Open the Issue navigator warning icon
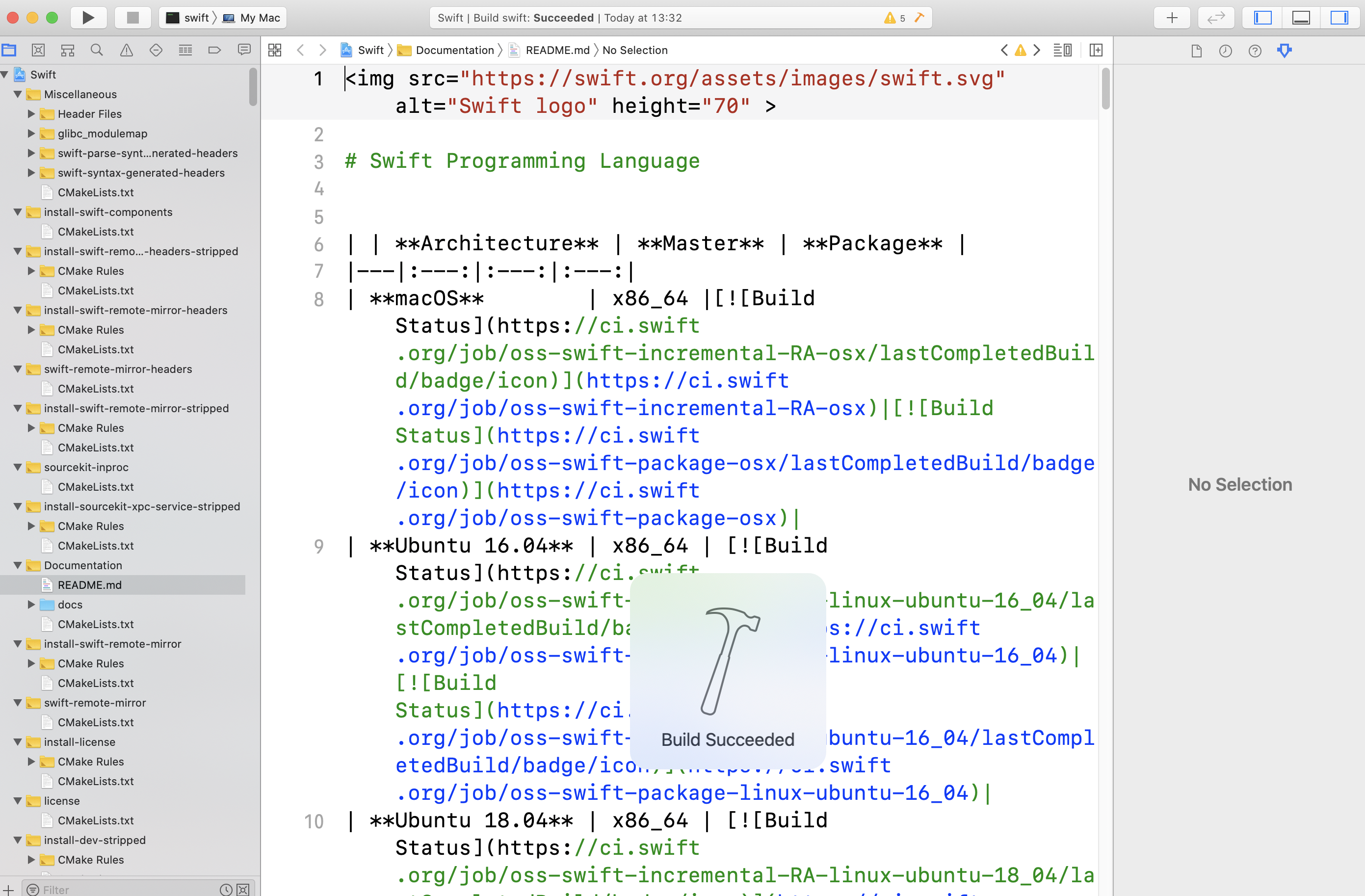 pos(126,51)
